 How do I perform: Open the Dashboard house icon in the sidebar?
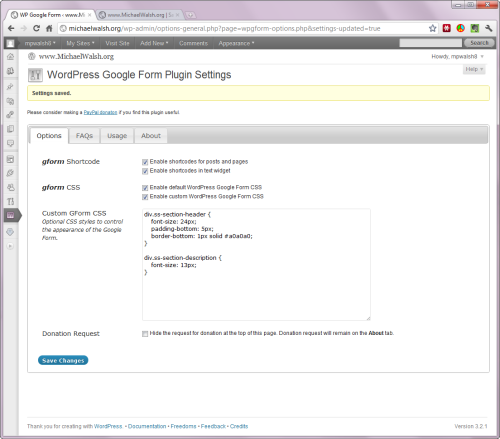[10, 56]
